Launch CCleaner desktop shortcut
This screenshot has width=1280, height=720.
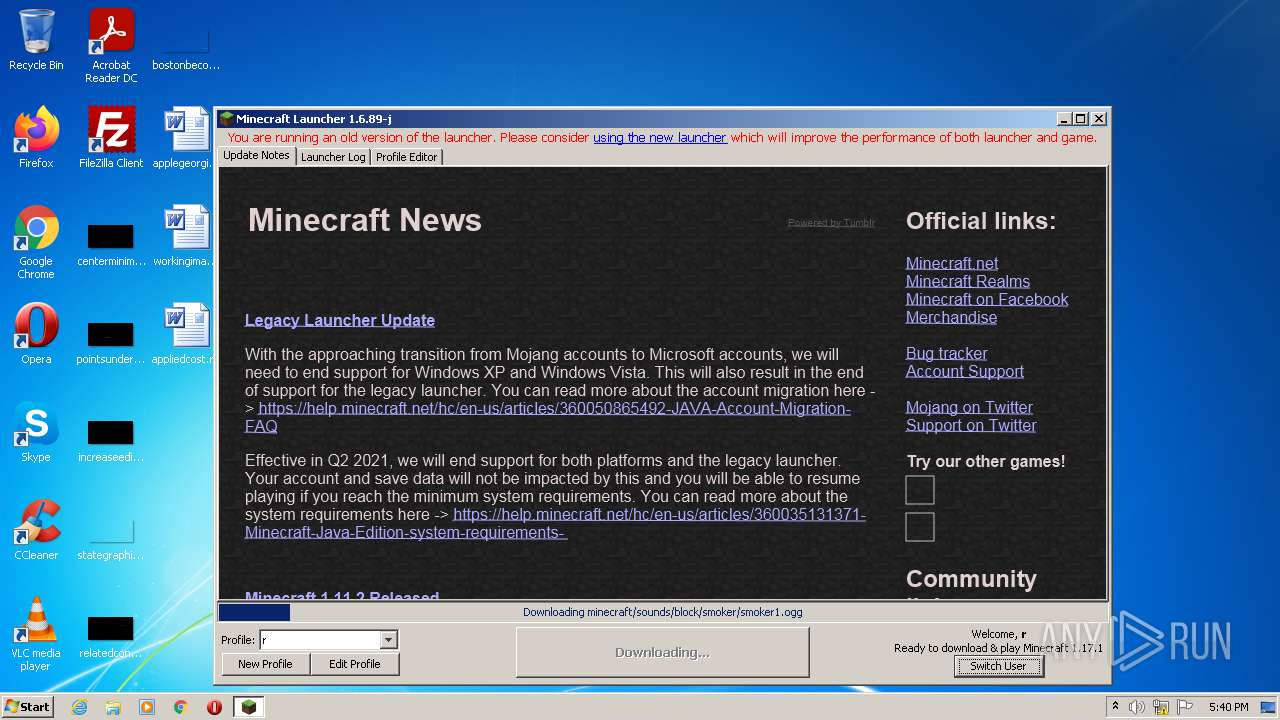[36, 530]
